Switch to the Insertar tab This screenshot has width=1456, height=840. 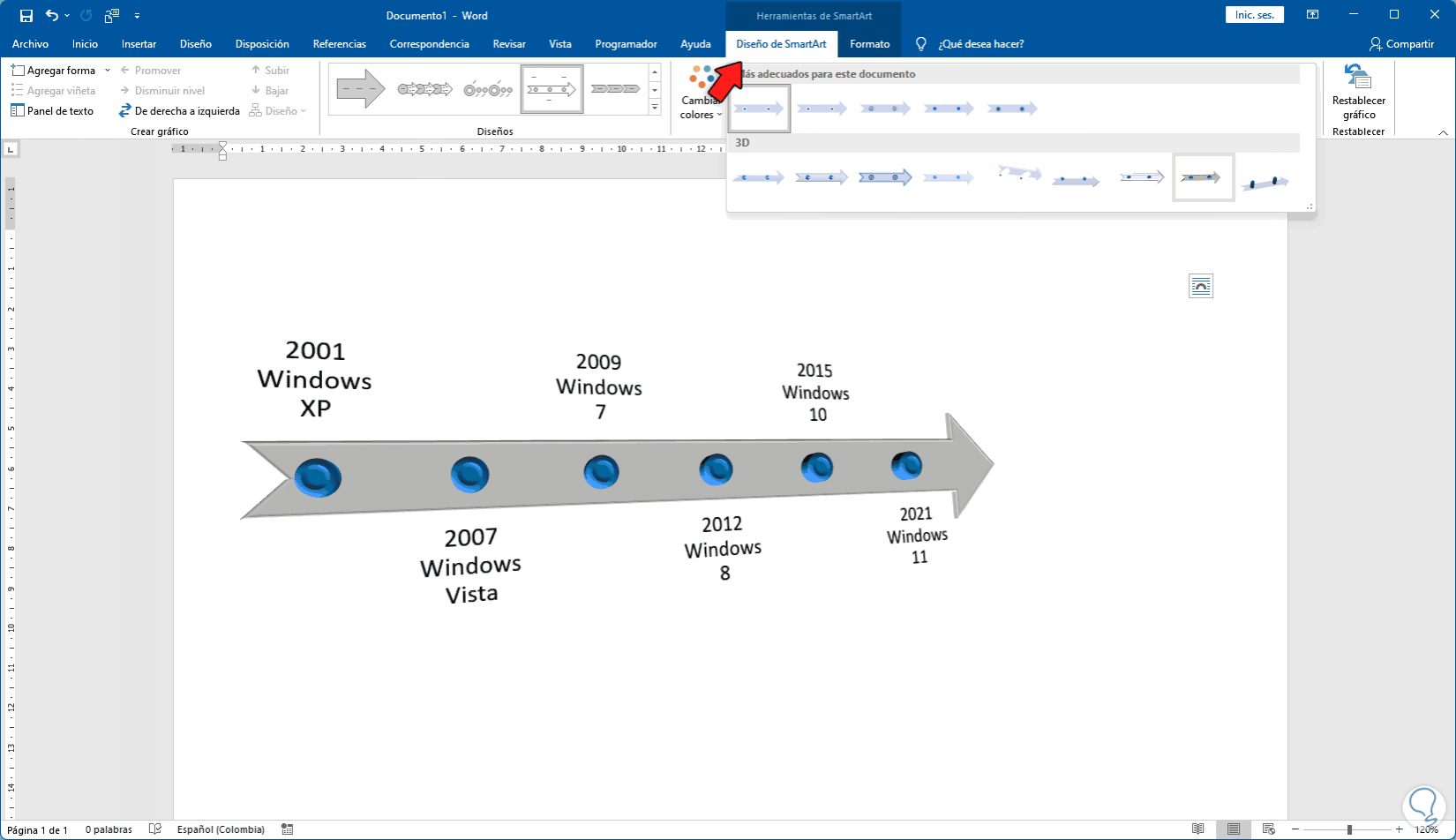139,44
